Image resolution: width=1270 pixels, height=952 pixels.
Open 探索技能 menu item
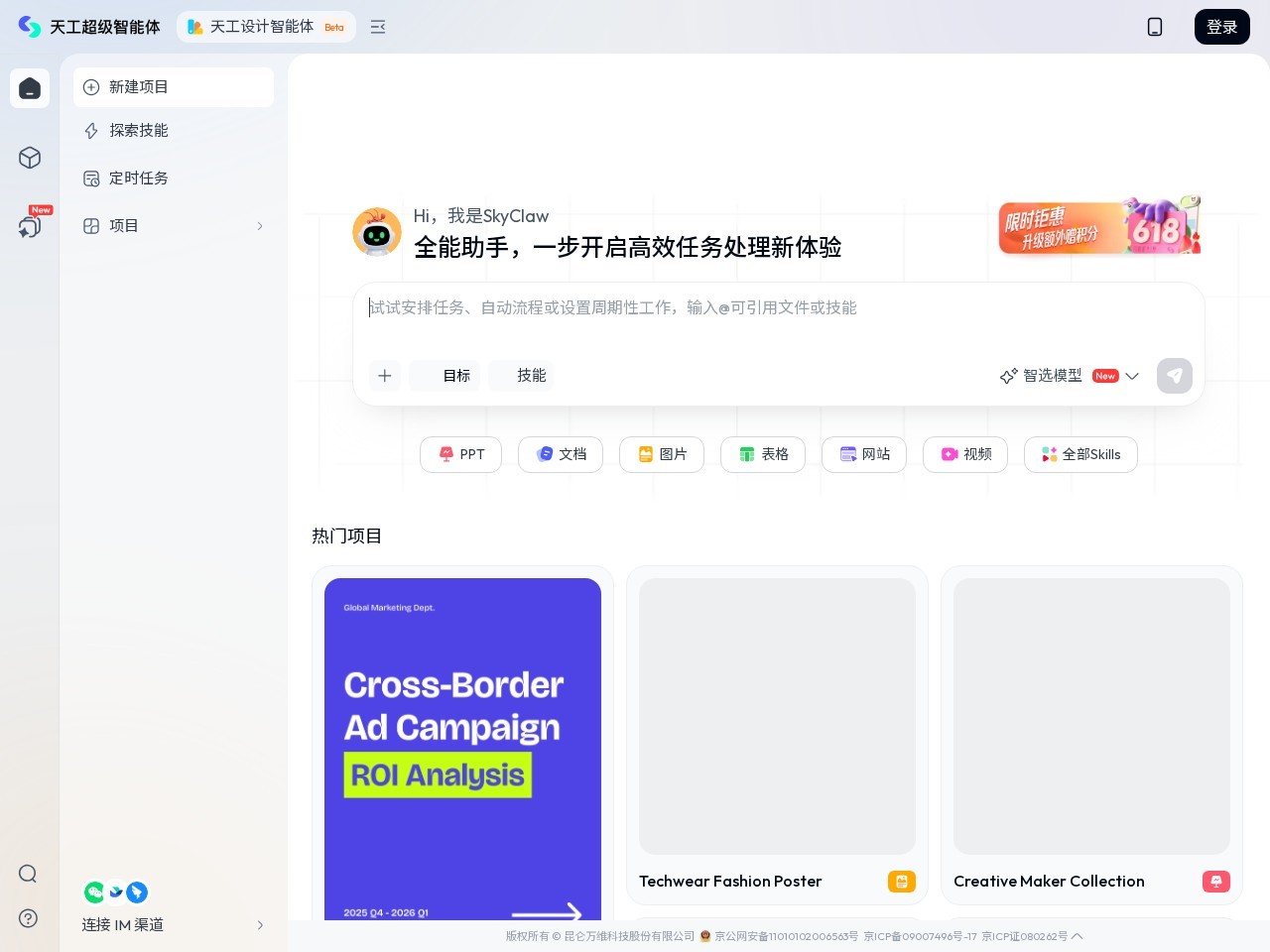(174, 131)
